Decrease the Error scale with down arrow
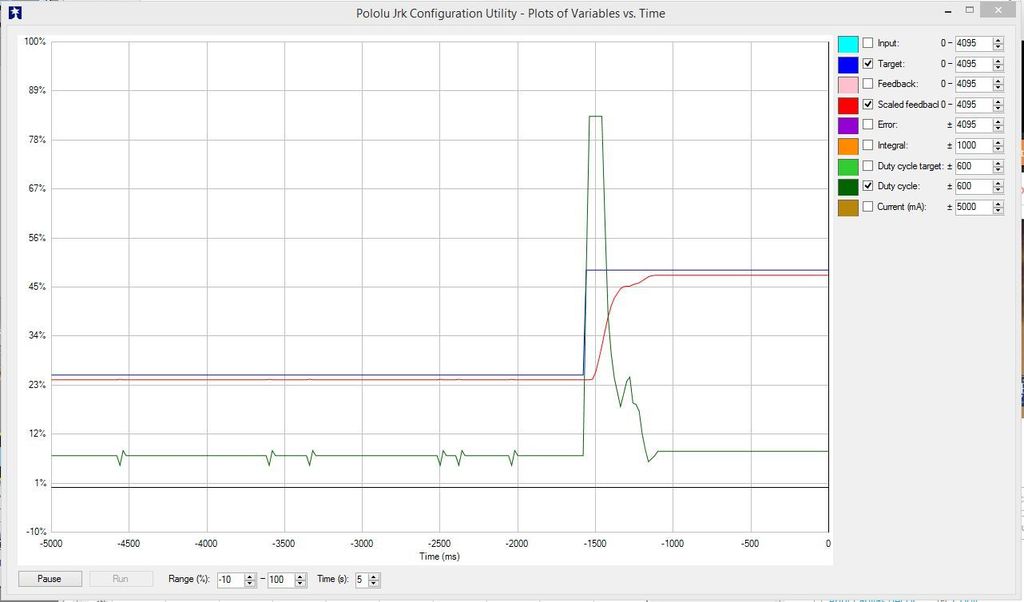 pos(998,129)
